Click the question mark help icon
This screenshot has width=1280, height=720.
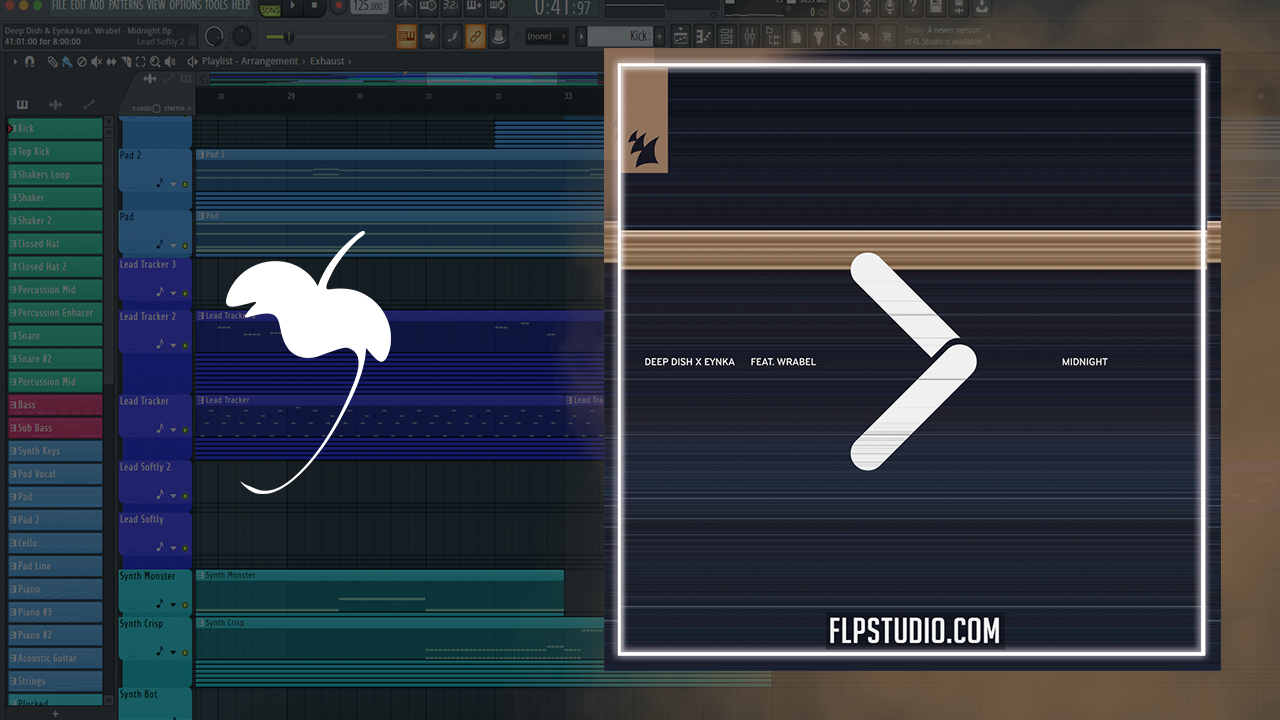pyautogui.click(x=913, y=6)
